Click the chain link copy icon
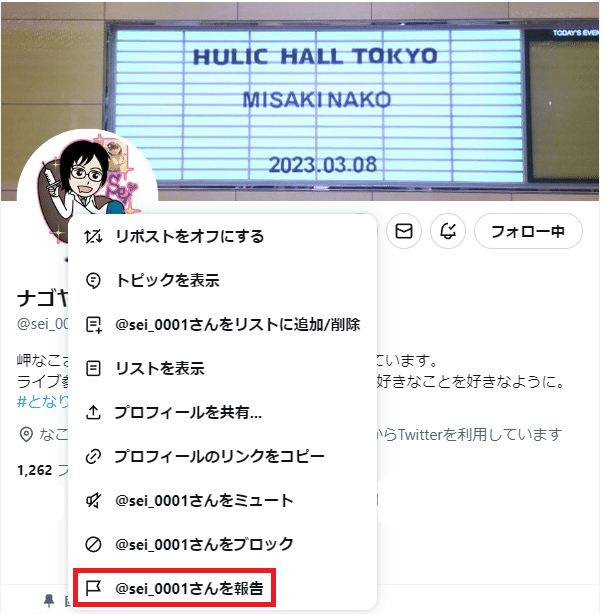Screen dimensions: 604x614 (93, 457)
